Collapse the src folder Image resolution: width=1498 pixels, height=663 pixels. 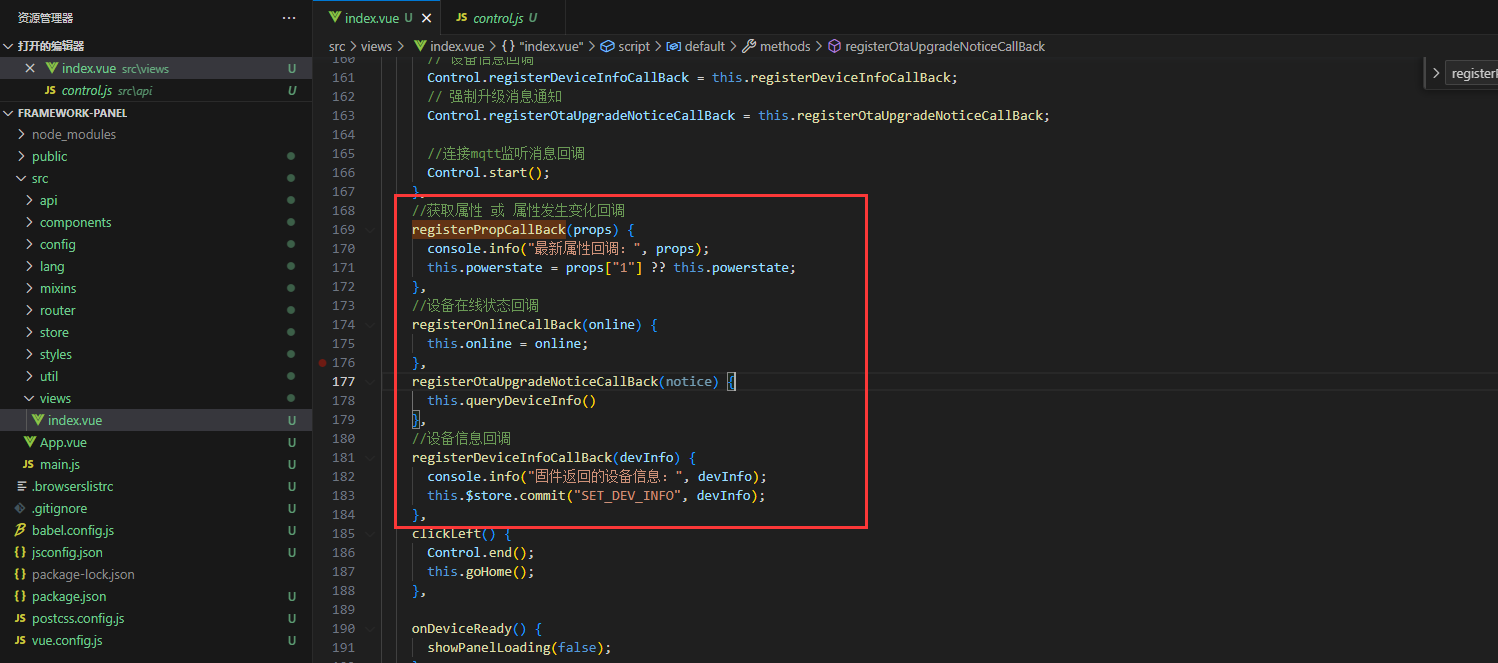22,178
